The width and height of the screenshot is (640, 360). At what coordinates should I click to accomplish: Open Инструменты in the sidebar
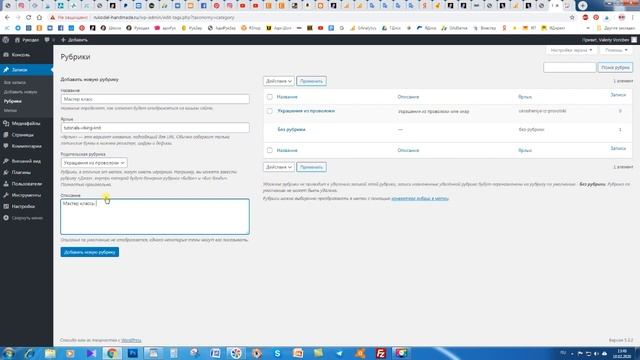pos(27,195)
